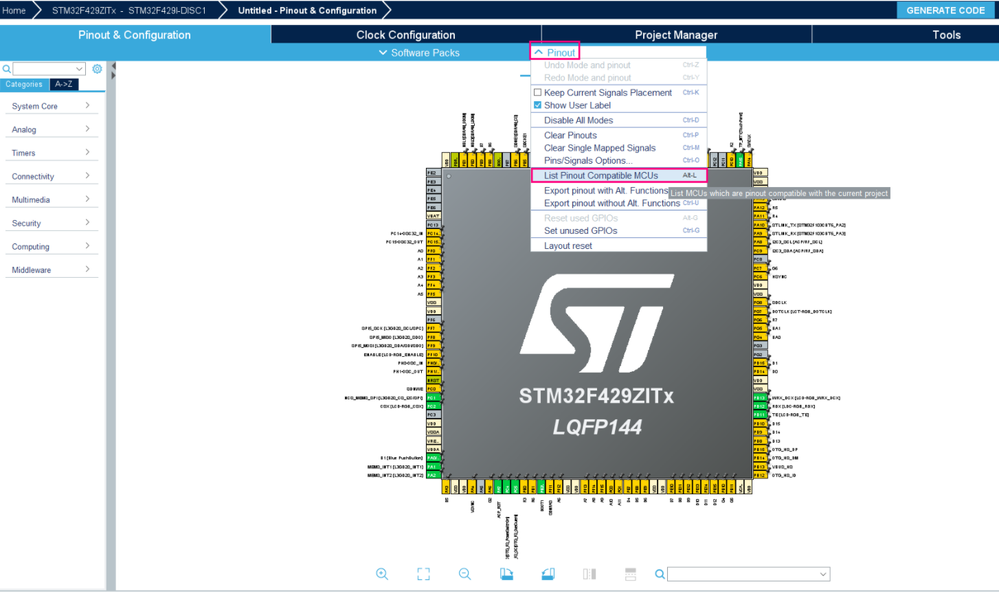The width and height of the screenshot is (999, 592).
Task: Switch to the Clock Configuration tab
Action: (406, 33)
